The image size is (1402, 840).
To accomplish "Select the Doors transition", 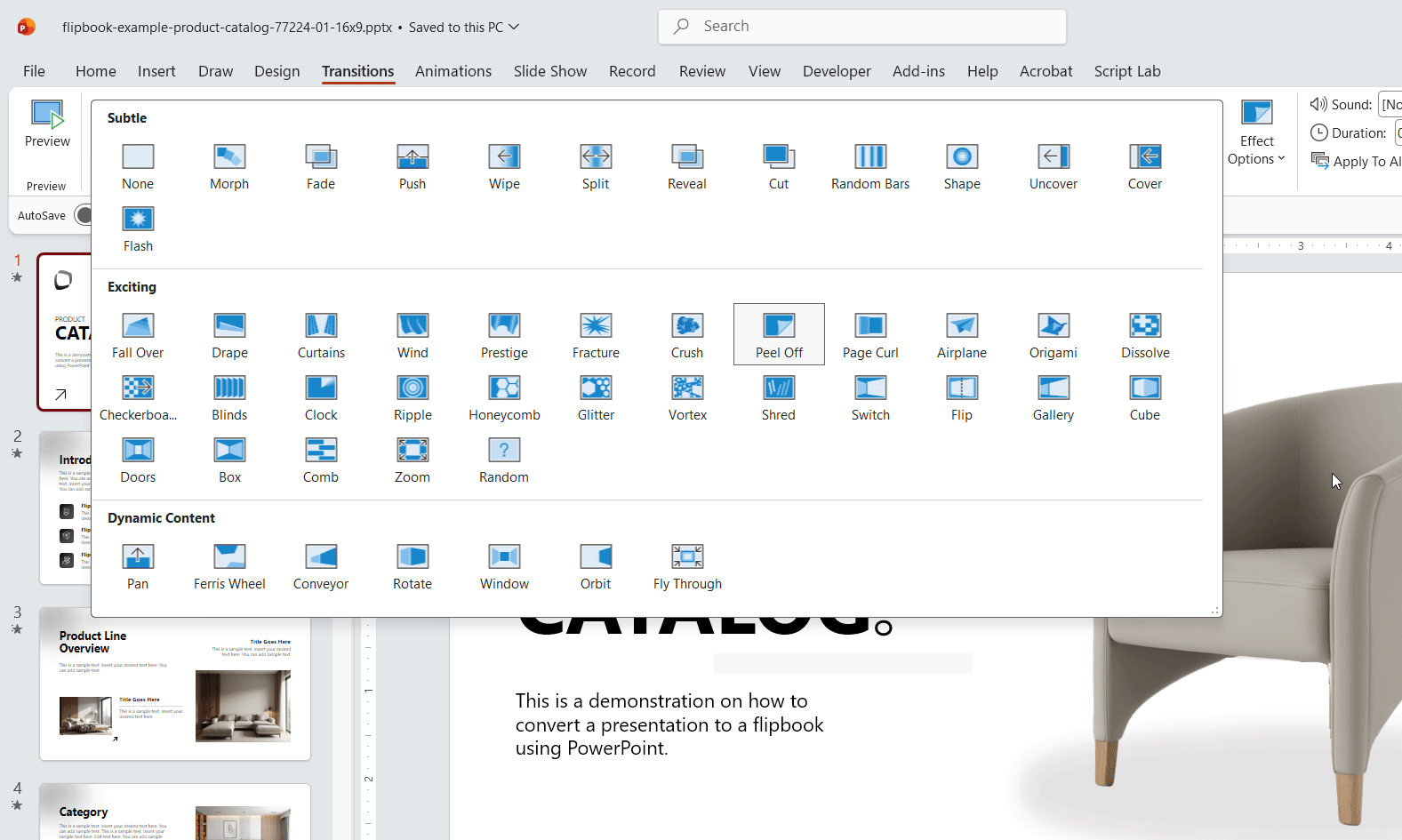I will pyautogui.click(x=138, y=460).
